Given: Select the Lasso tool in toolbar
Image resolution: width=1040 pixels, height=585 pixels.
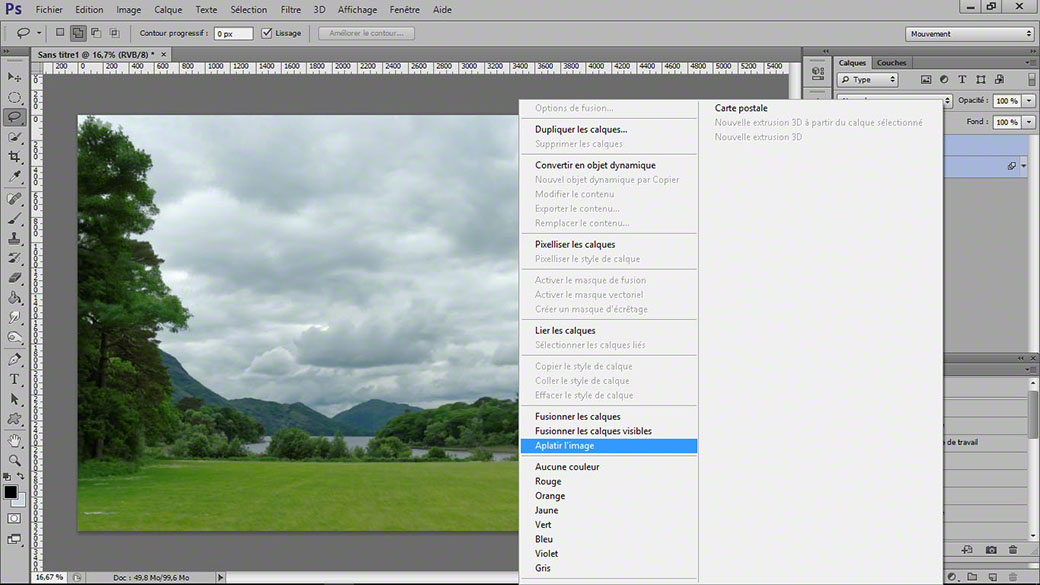Looking at the screenshot, I should click(15, 117).
